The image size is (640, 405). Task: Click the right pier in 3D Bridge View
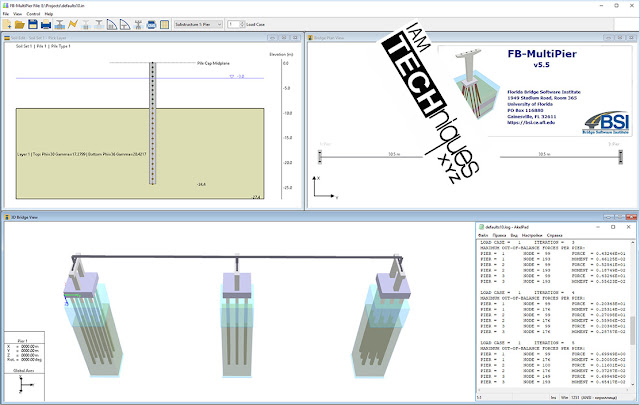(381, 316)
